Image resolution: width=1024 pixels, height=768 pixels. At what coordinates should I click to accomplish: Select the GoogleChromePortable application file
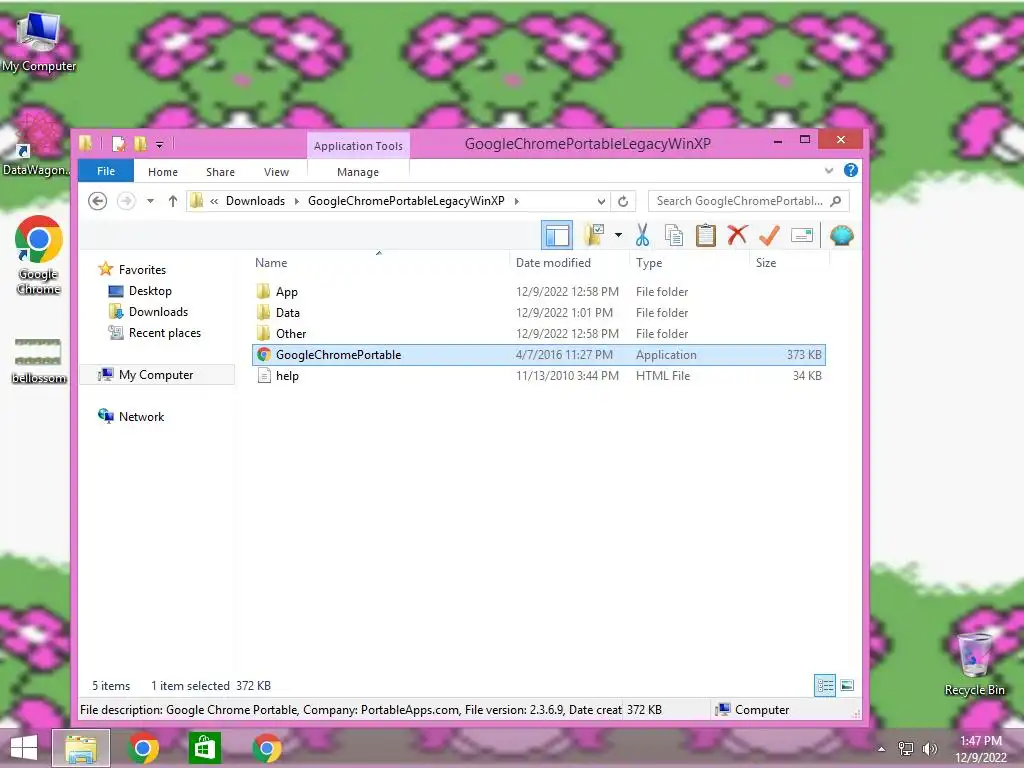point(539,355)
